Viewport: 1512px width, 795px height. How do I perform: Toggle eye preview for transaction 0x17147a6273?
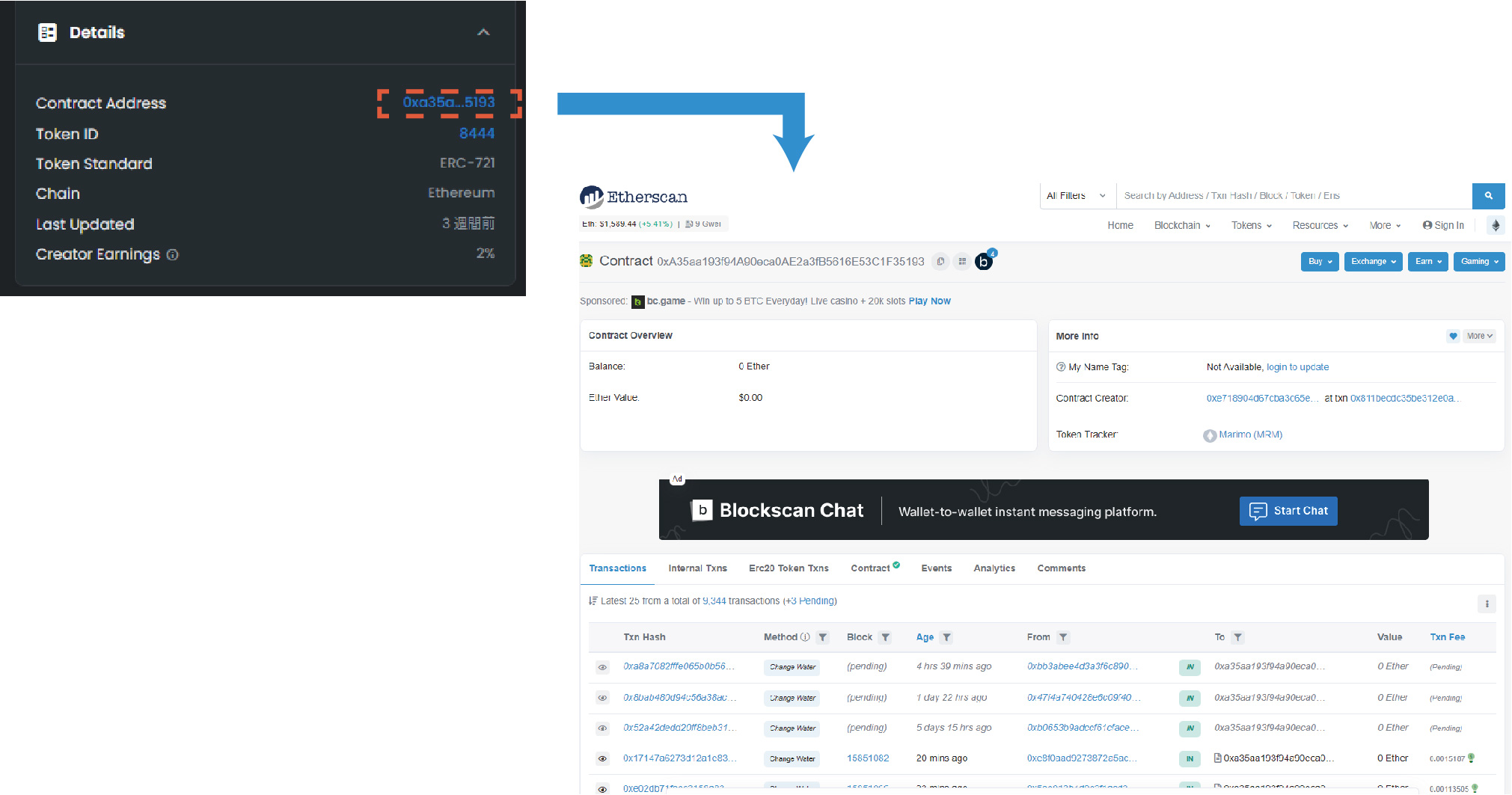point(602,758)
